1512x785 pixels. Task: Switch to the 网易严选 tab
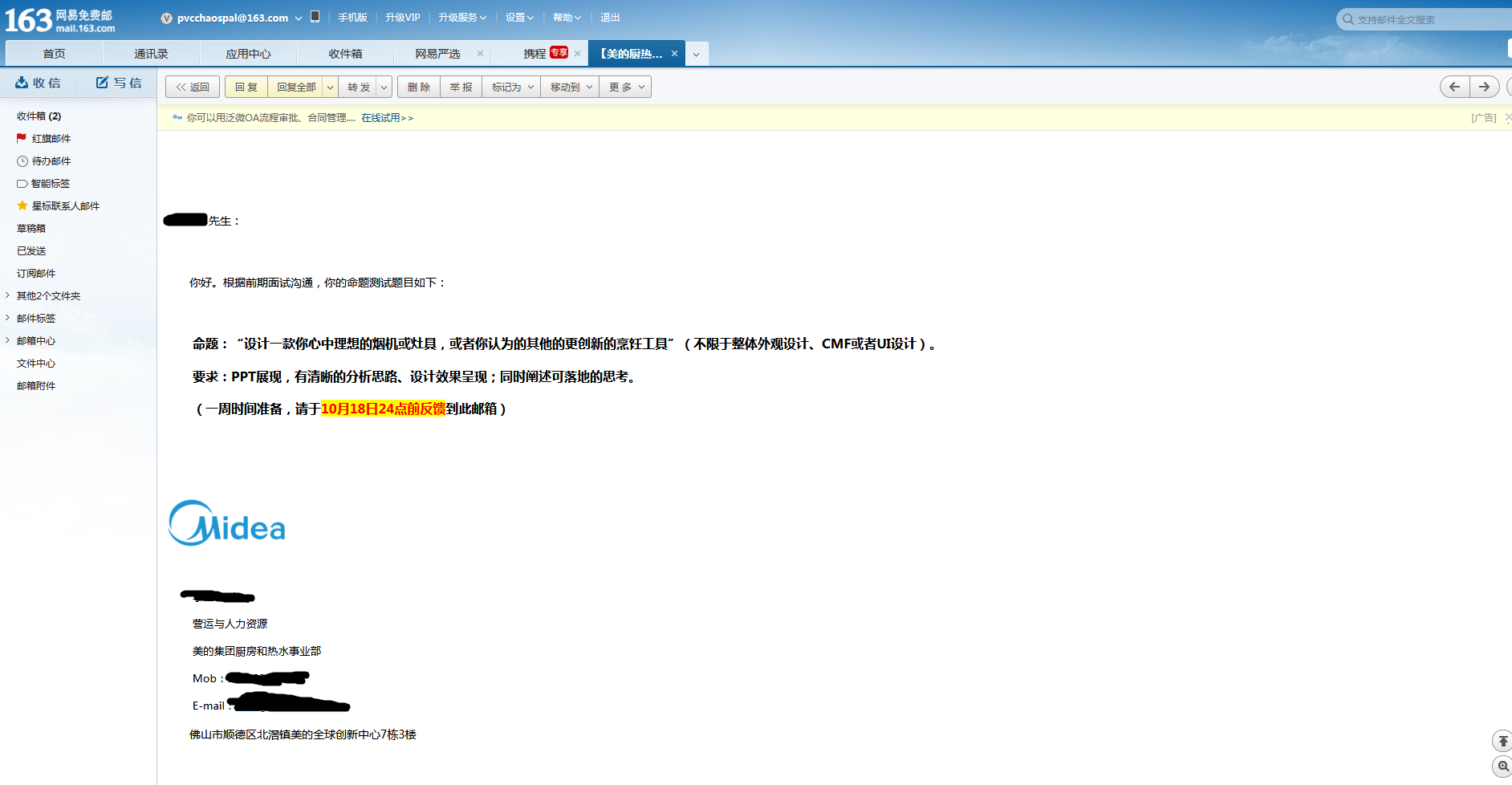click(437, 54)
